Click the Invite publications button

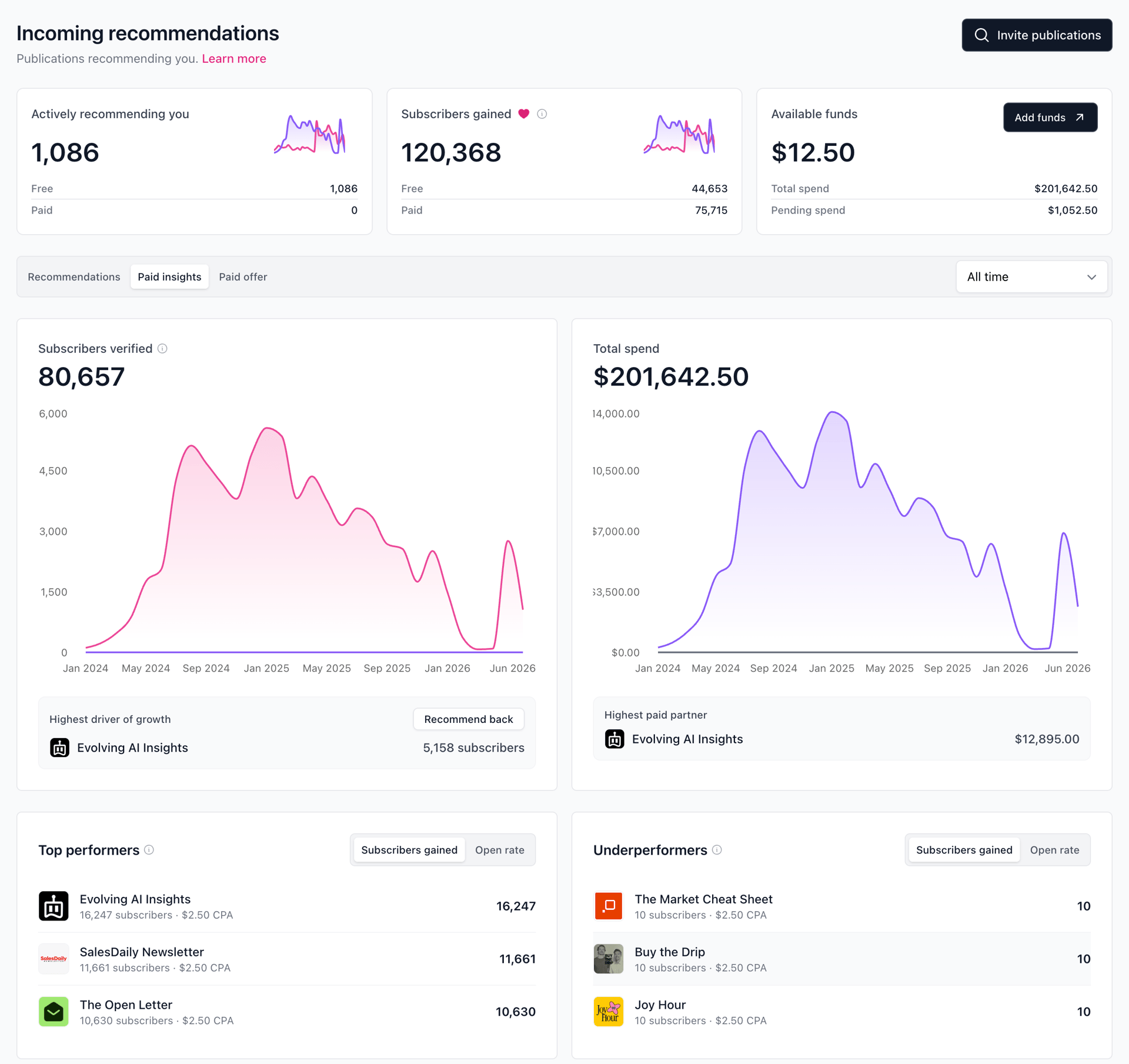(x=1037, y=35)
